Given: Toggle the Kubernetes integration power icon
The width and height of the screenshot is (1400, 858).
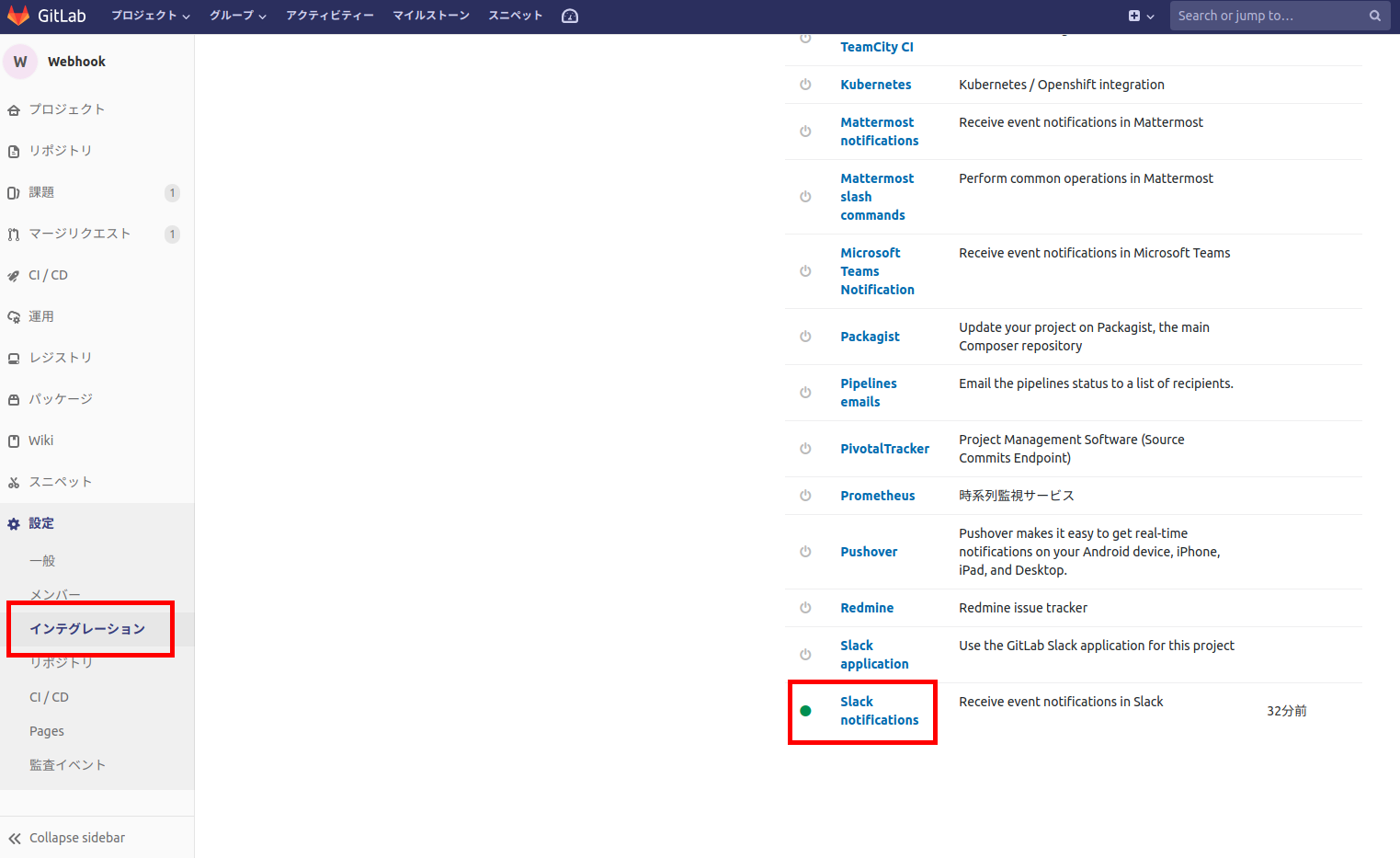Looking at the screenshot, I should click(805, 84).
